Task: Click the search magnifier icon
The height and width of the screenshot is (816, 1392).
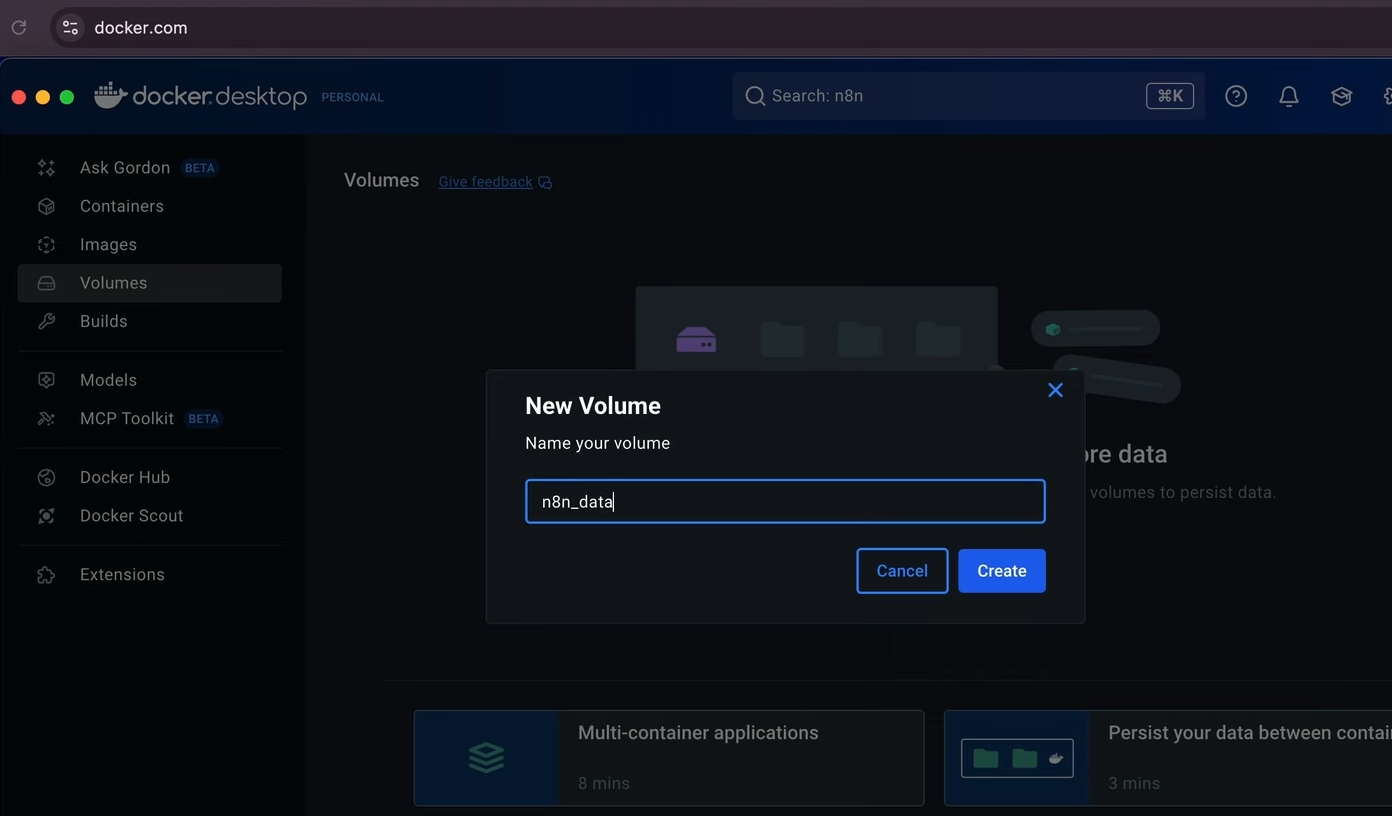Action: [x=755, y=96]
